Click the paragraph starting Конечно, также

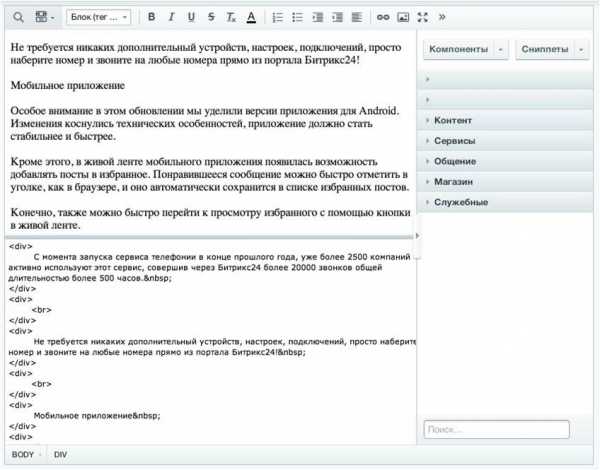point(210,219)
